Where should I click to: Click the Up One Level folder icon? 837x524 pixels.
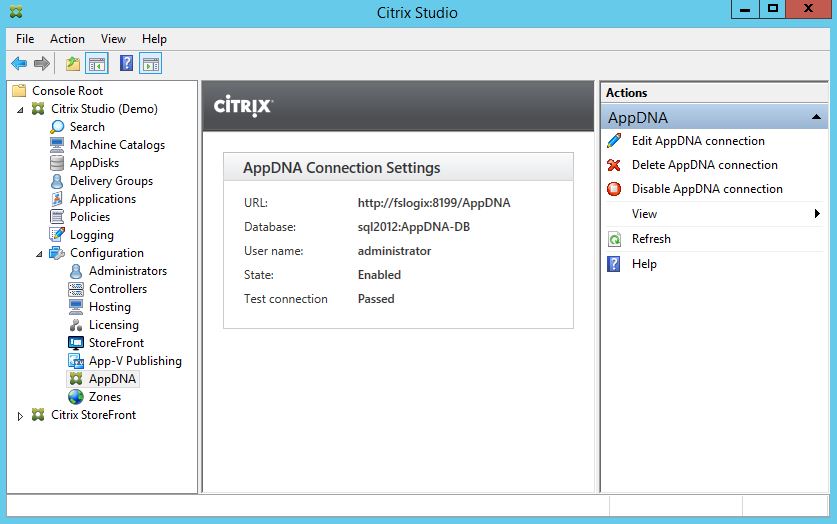click(x=73, y=64)
